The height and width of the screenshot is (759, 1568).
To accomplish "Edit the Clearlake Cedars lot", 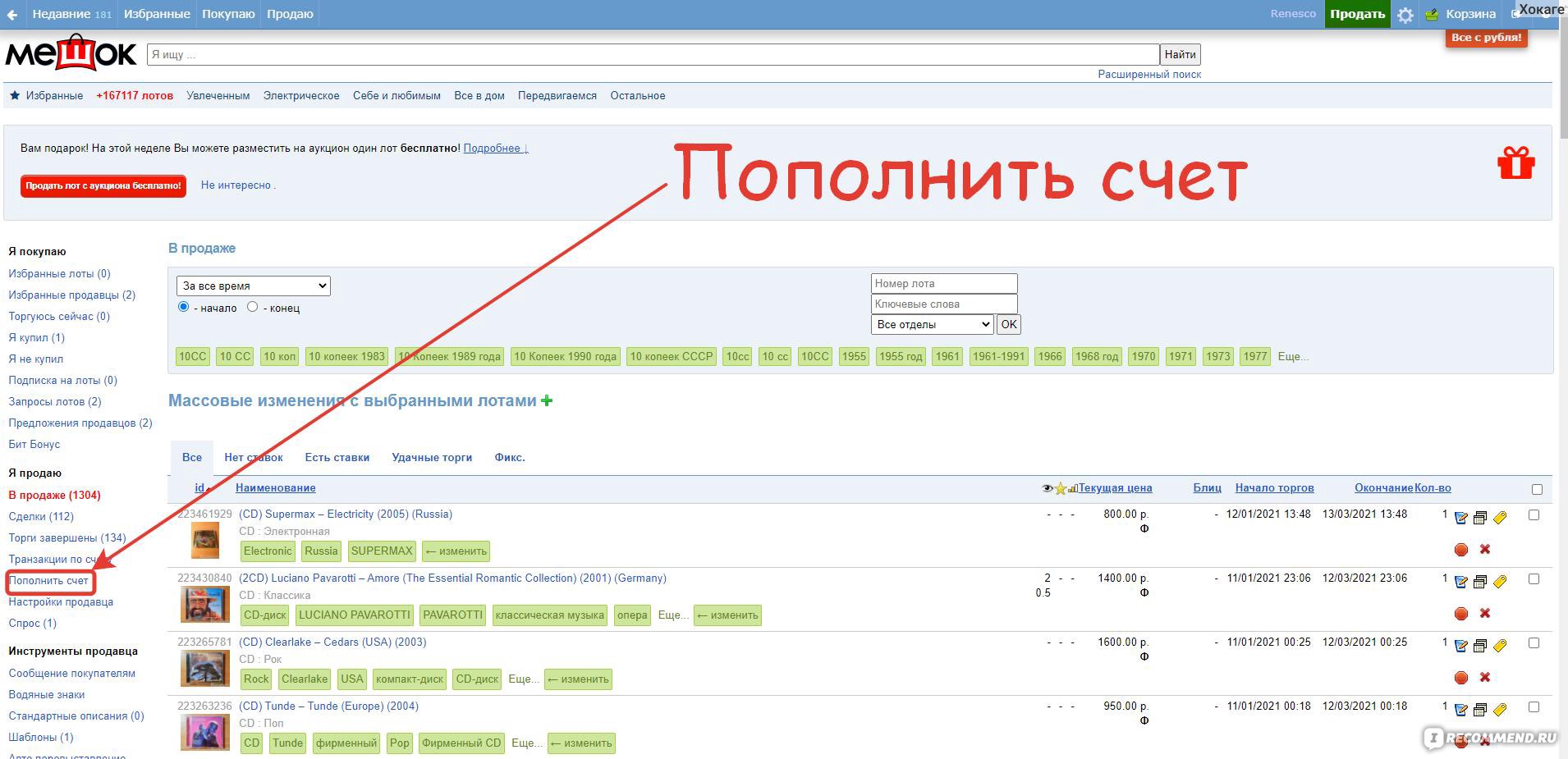I will click(1461, 646).
